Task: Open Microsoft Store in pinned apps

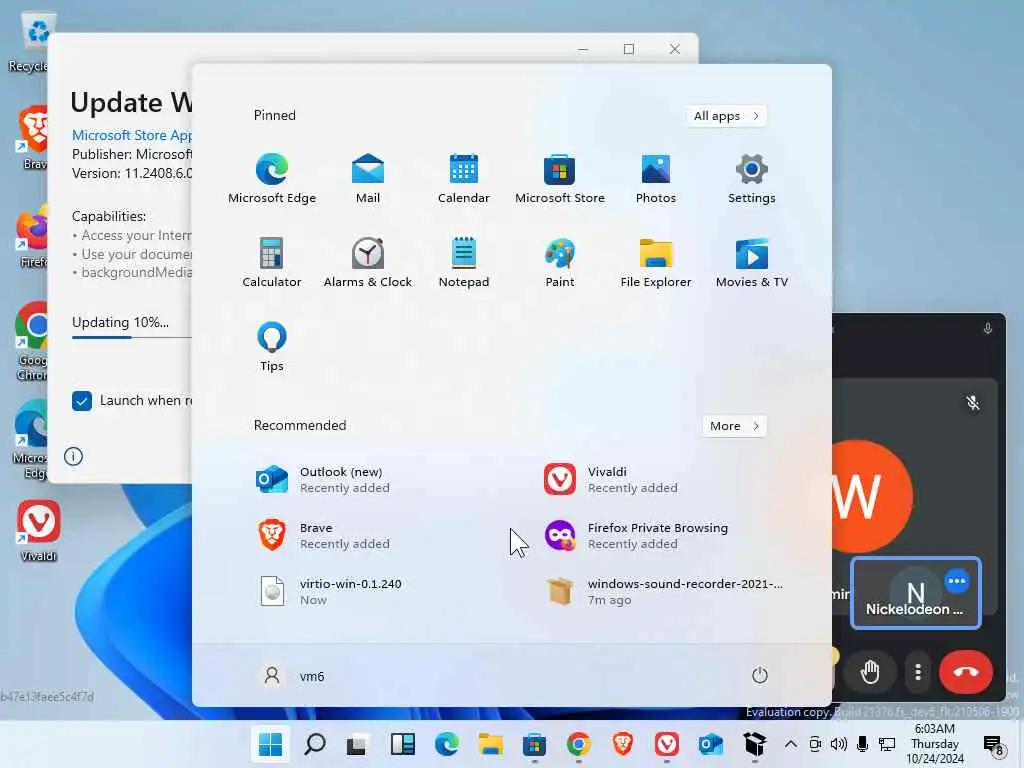Action: [x=560, y=178]
